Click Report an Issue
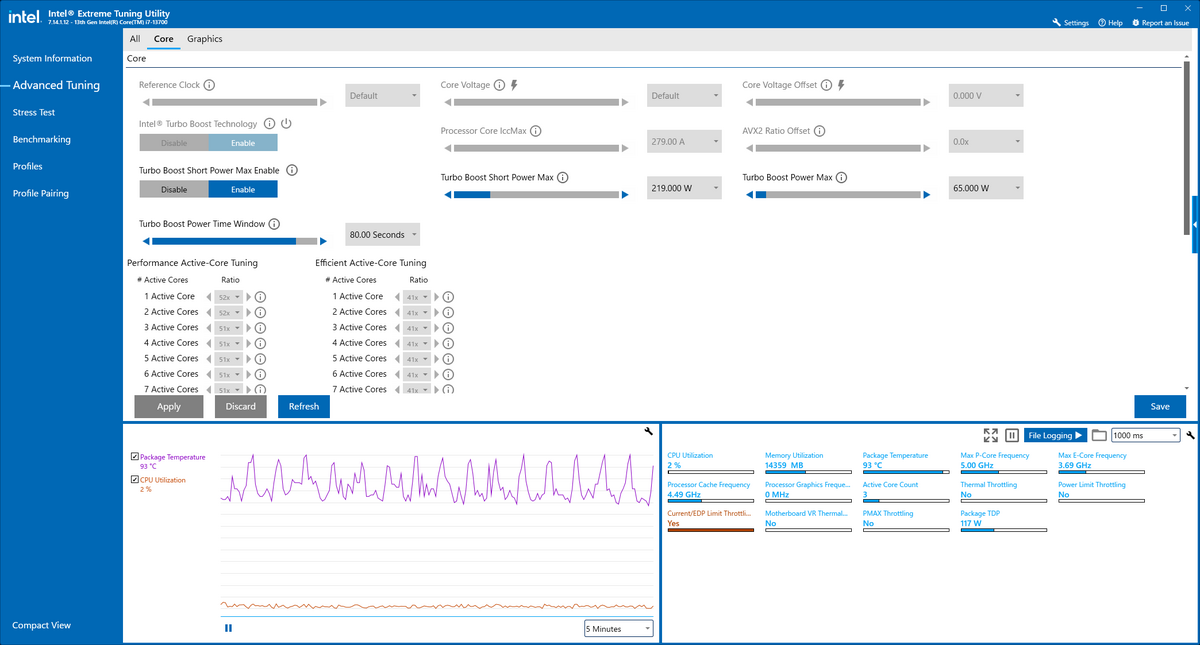 point(1160,23)
